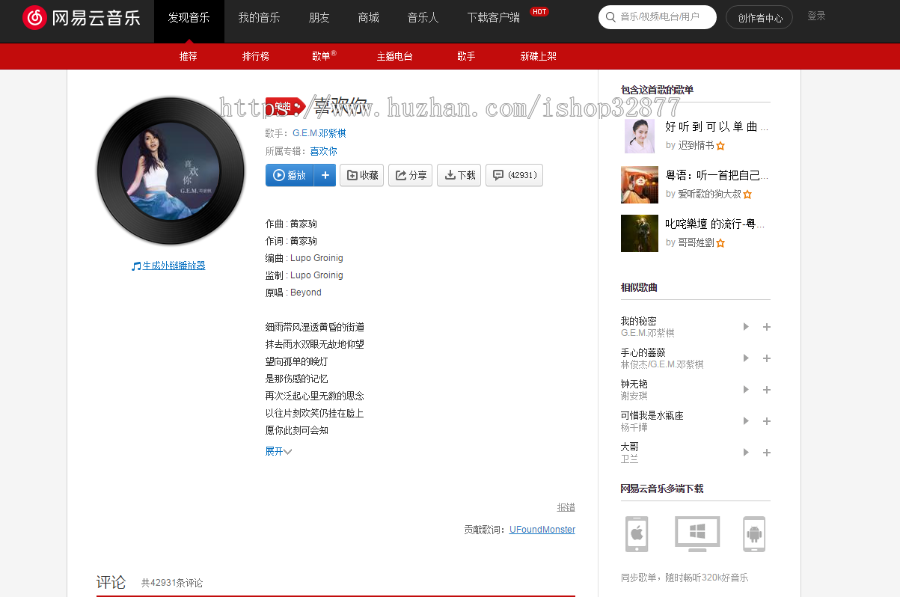Play similar song 手心的蔷薇
The height and width of the screenshot is (597, 900).
pyautogui.click(x=746, y=358)
